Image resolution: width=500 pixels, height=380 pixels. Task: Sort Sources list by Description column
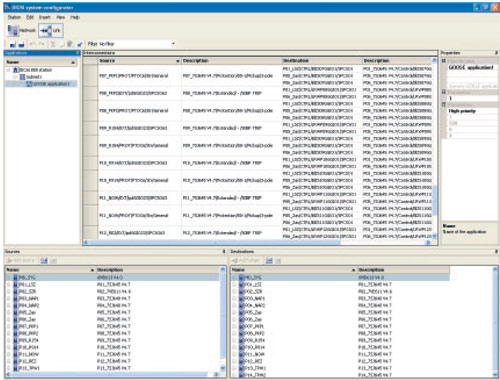[158, 269]
